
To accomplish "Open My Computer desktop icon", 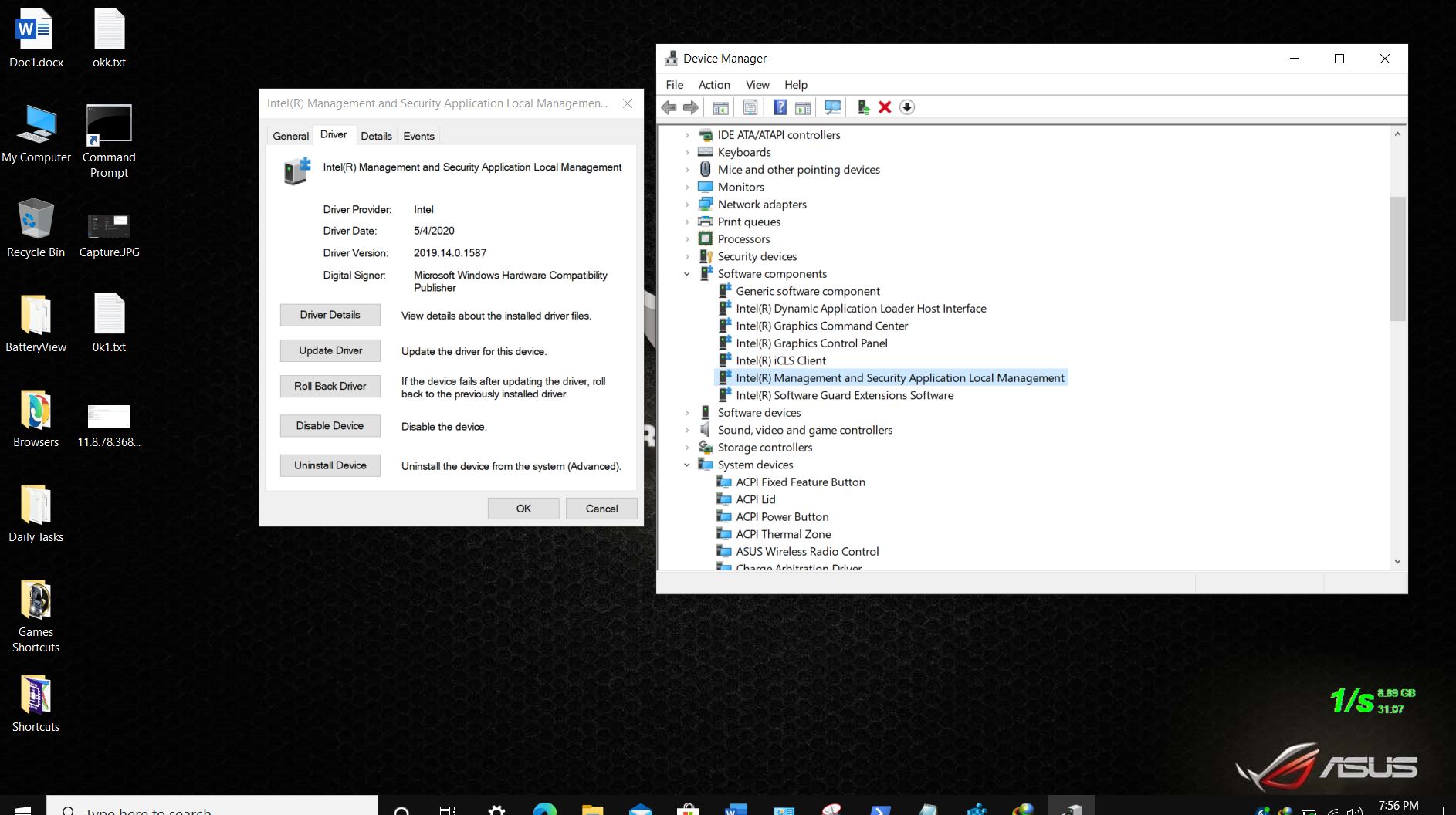I will (36, 134).
